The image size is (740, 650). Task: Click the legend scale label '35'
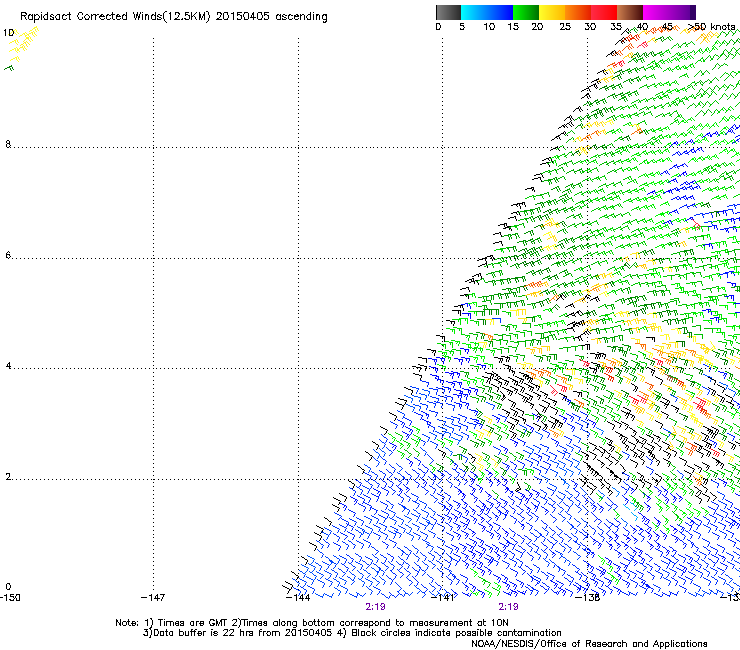(x=616, y=27)
